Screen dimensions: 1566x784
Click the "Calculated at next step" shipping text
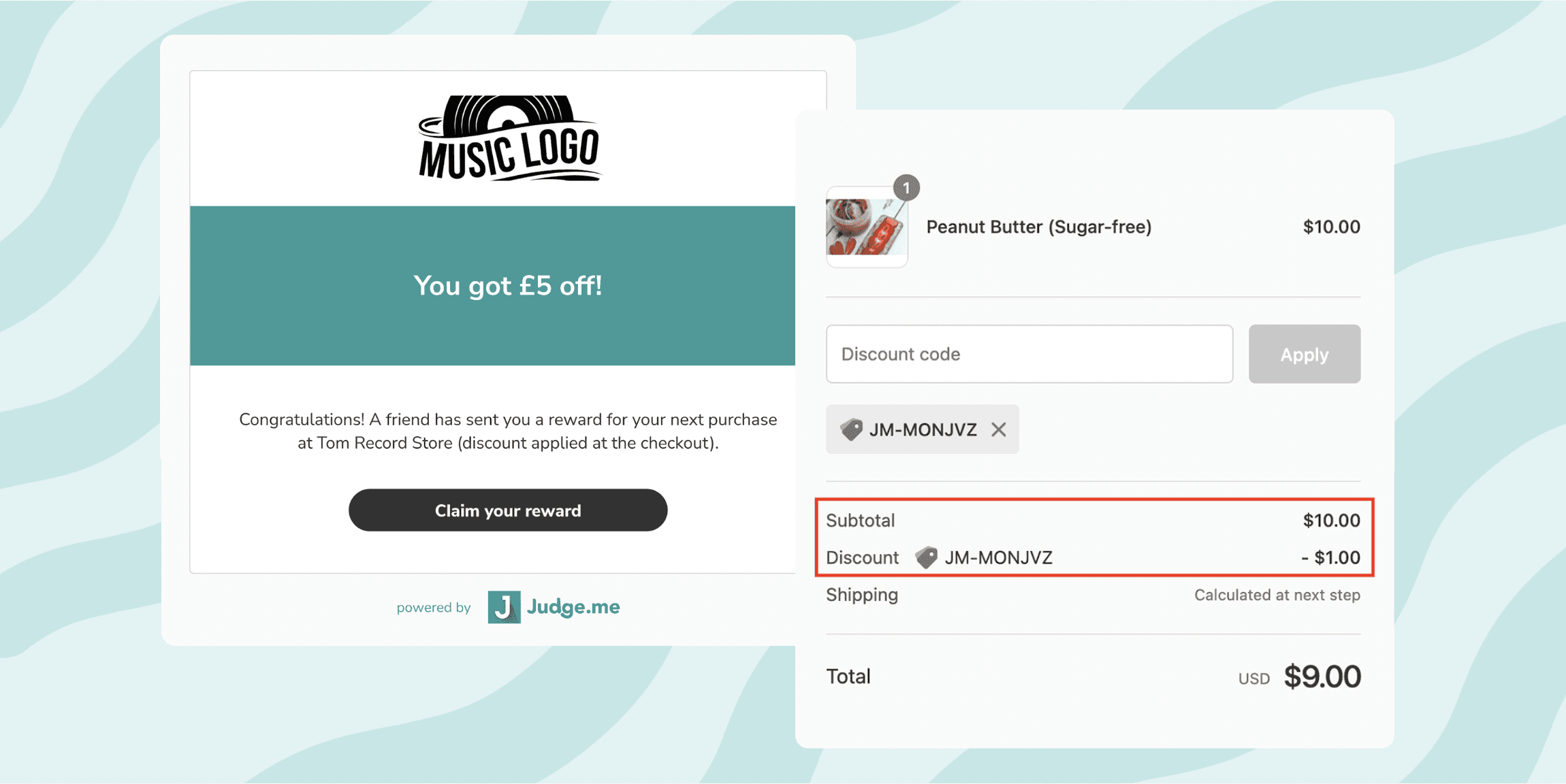(1277, 595)
